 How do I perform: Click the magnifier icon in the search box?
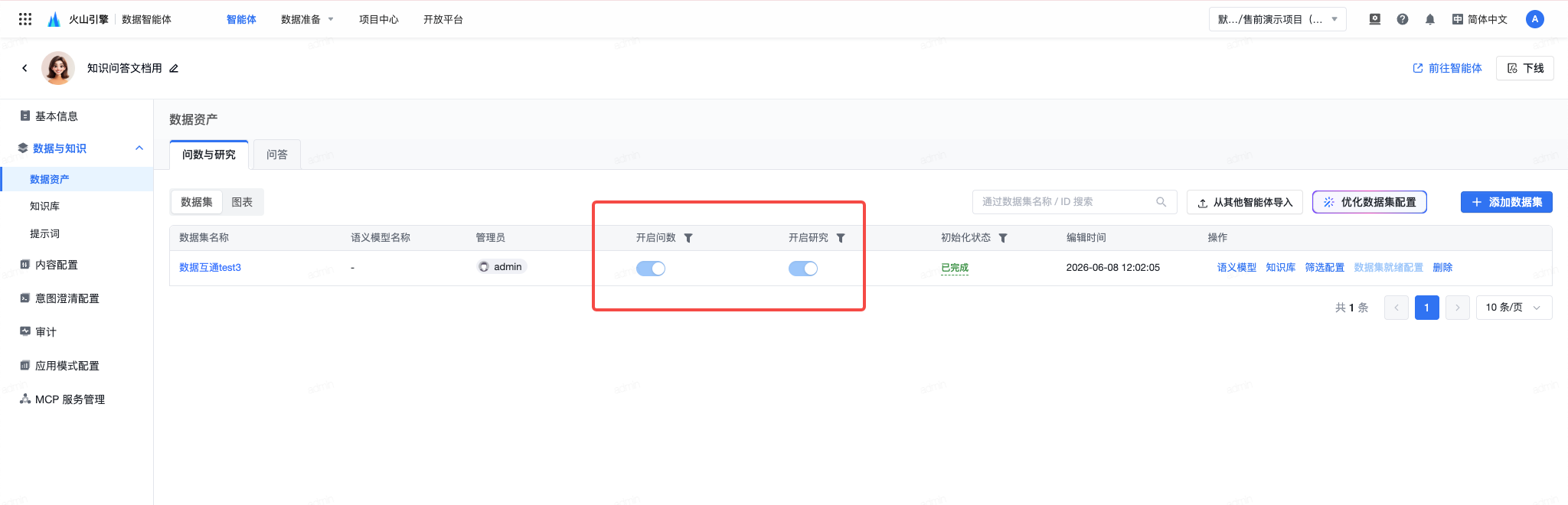1161,202
